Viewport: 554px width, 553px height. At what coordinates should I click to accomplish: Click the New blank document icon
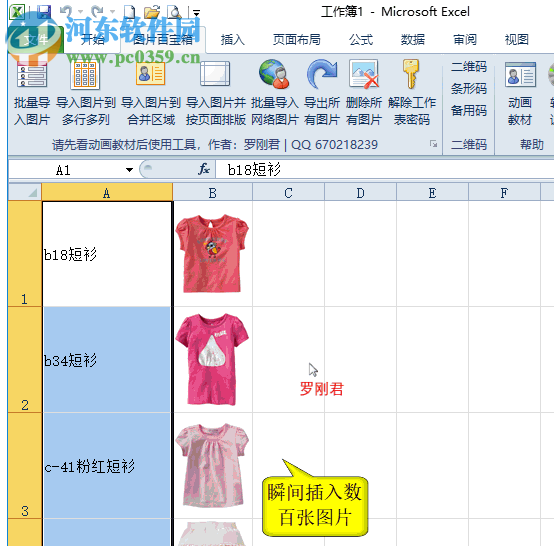pyautogui.click(x=129, y=12)
